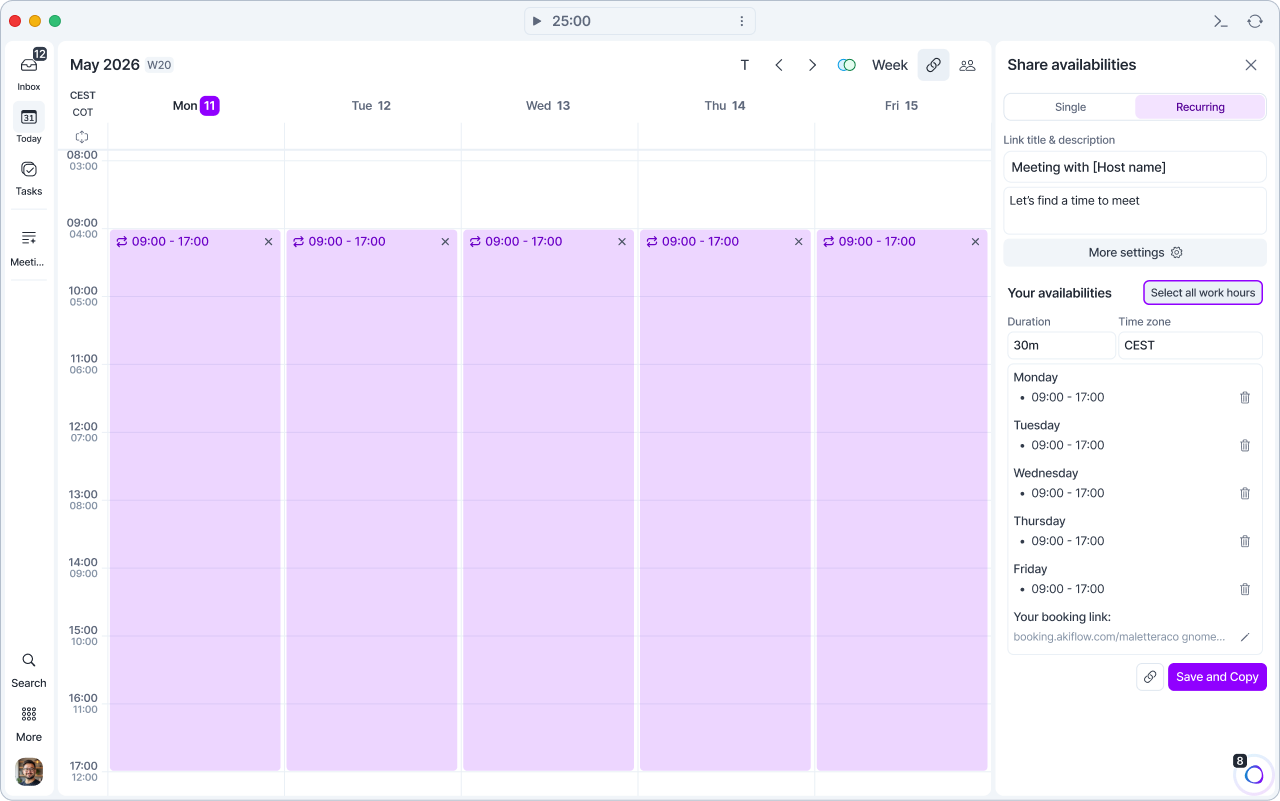Select the Mon 11 day header
The height and width of the screenshot is (801, 1280).
pyautogui.click(x=196, y=105)
